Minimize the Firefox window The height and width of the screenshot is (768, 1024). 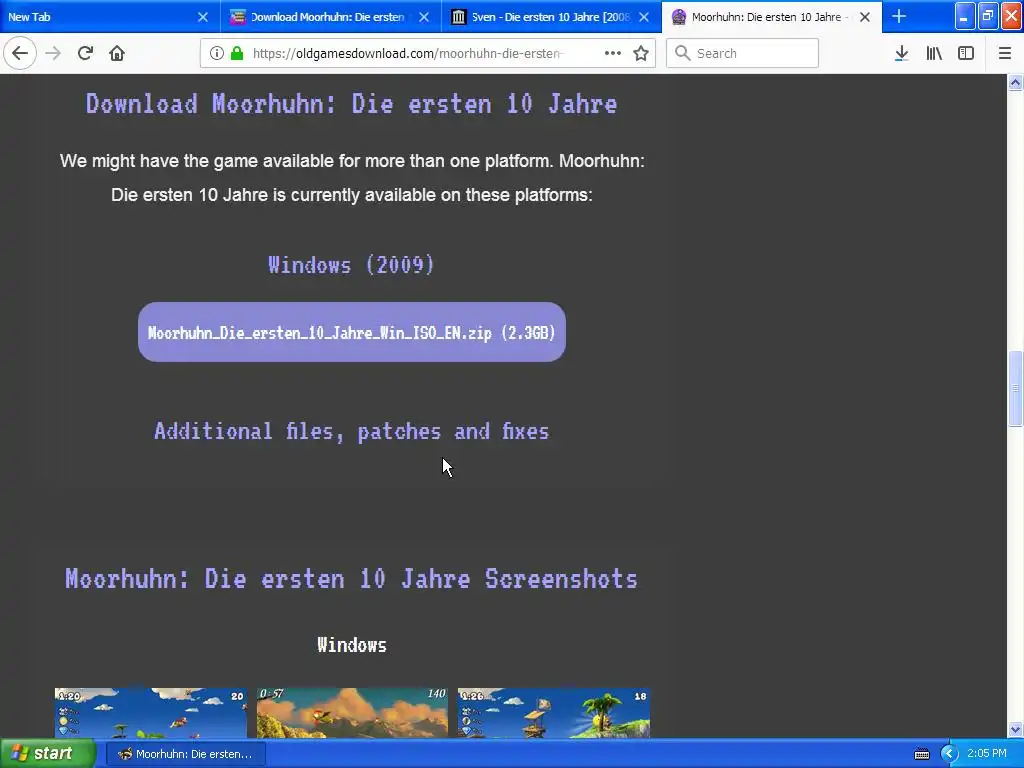coord(965,16)
